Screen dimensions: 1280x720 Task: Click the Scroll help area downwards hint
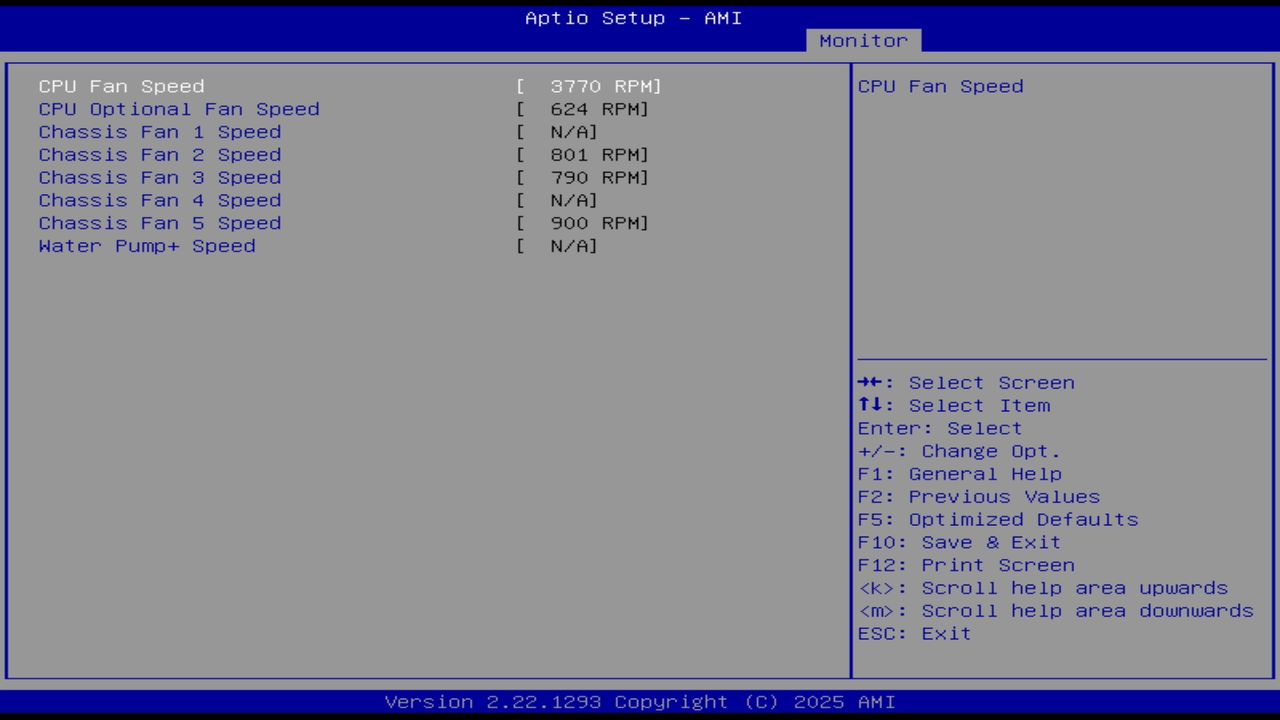pyautogui.click(x=1056, y=611)
